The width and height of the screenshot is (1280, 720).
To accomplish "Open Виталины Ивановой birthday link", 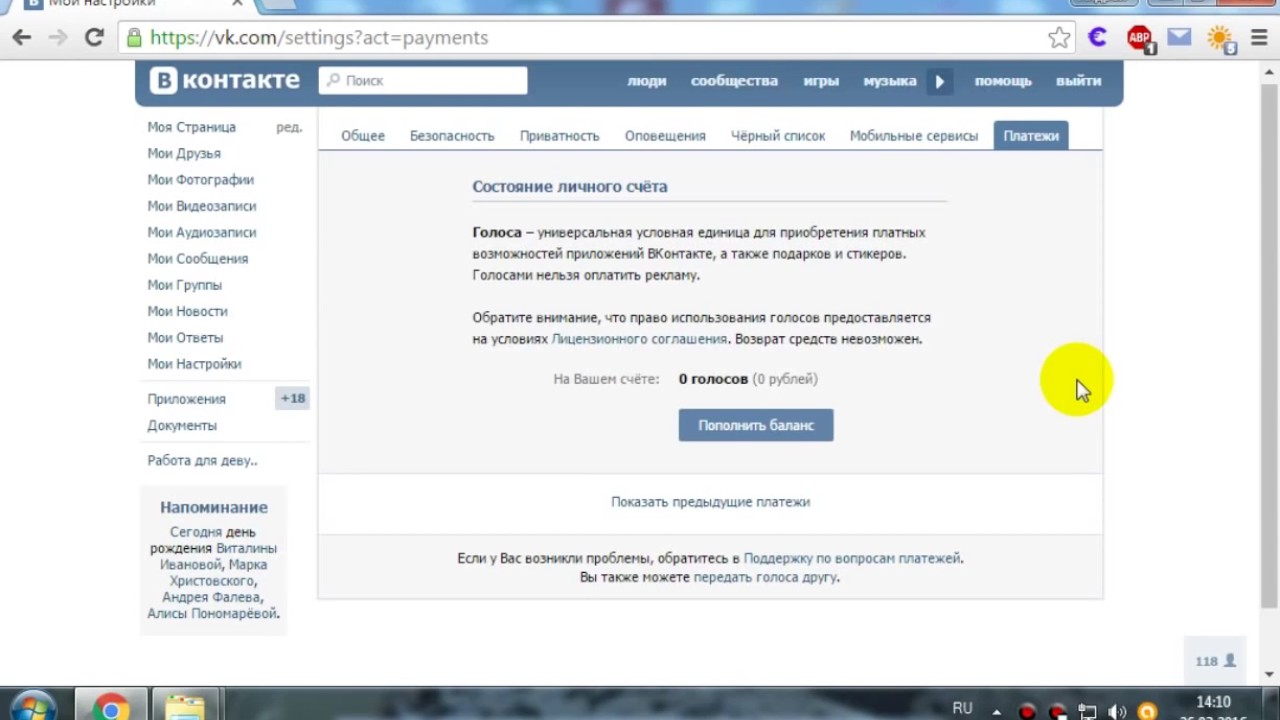I will [218, 556].
